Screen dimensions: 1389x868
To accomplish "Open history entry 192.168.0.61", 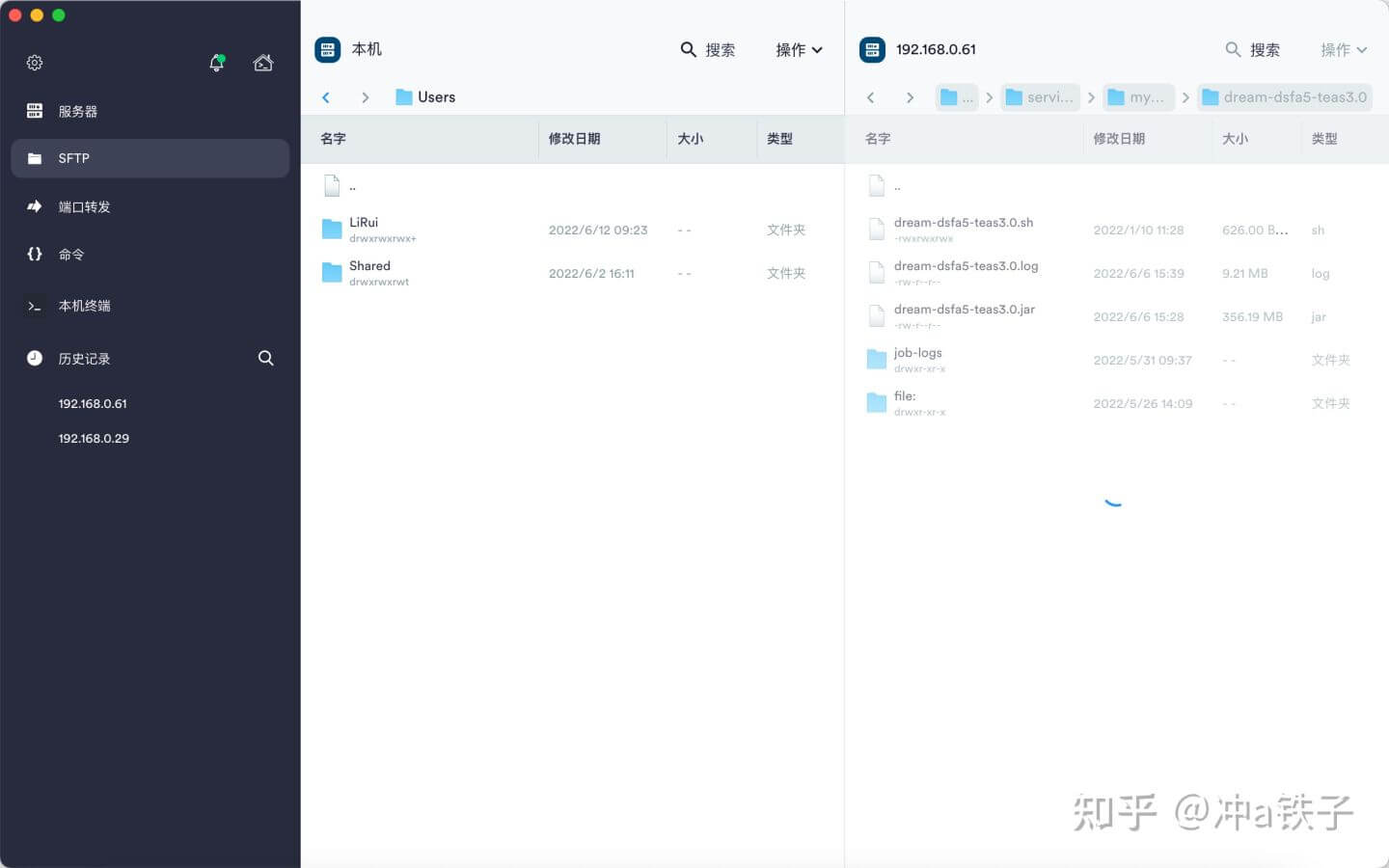I will click(93, 403).
